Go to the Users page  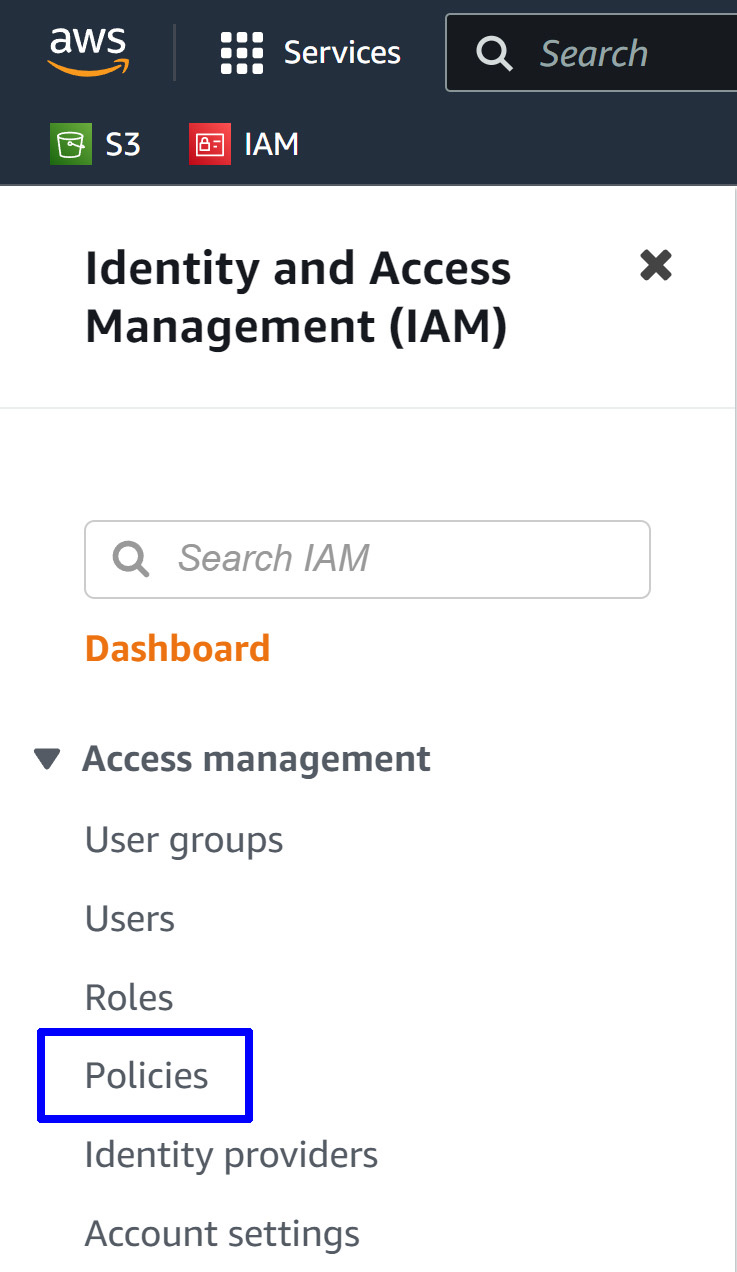pos(130,919)
